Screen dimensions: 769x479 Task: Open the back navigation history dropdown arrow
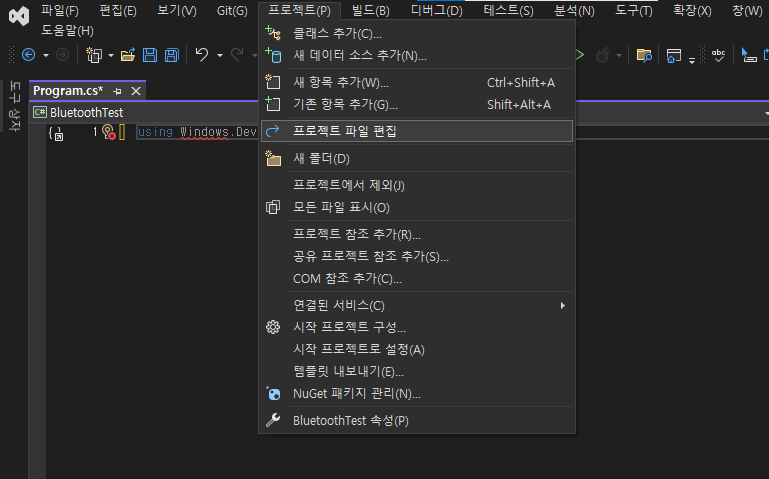click(x=46, y=55)
